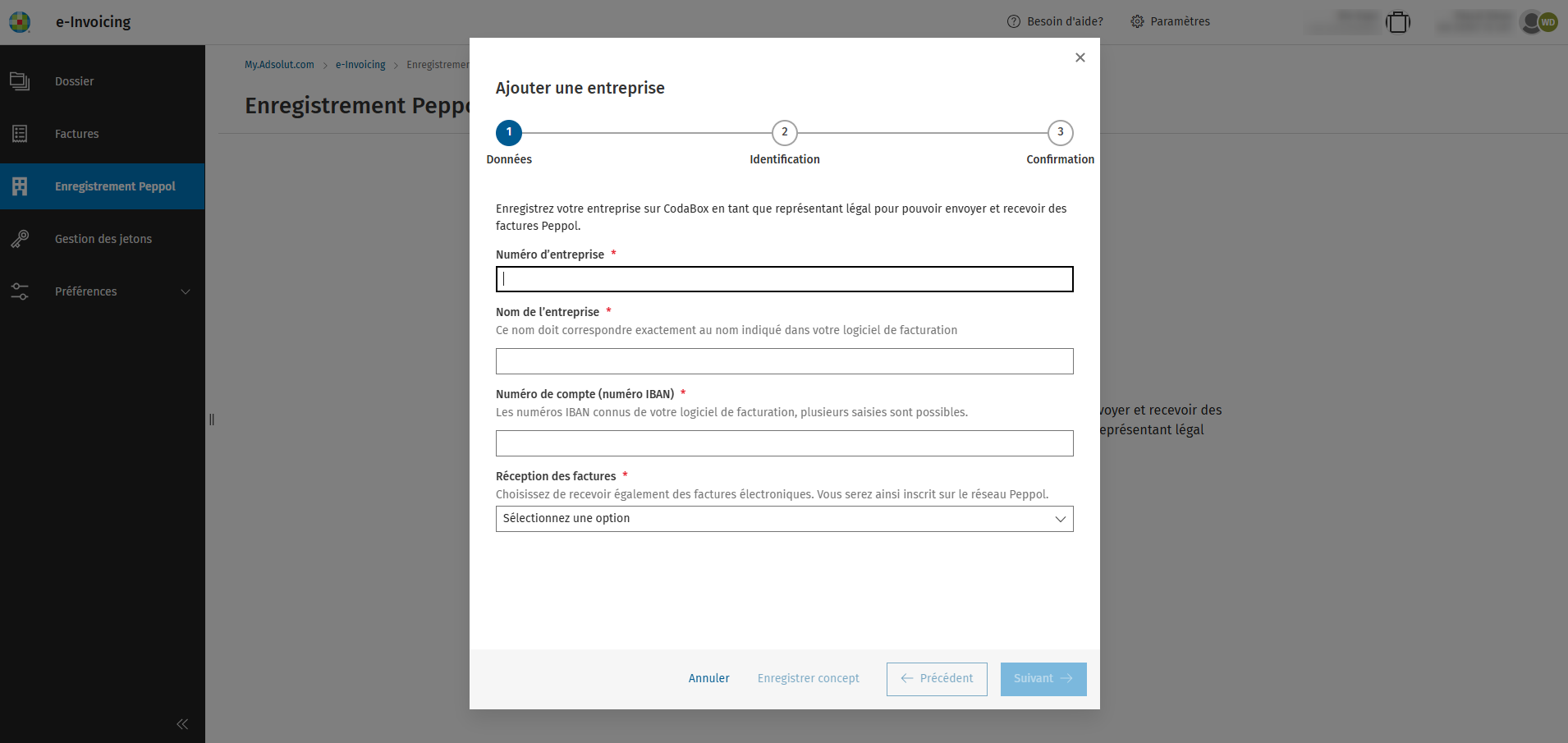The image size is (1568, 743).
Task: Click the Paramètres gear icon
Action: 1137,21
